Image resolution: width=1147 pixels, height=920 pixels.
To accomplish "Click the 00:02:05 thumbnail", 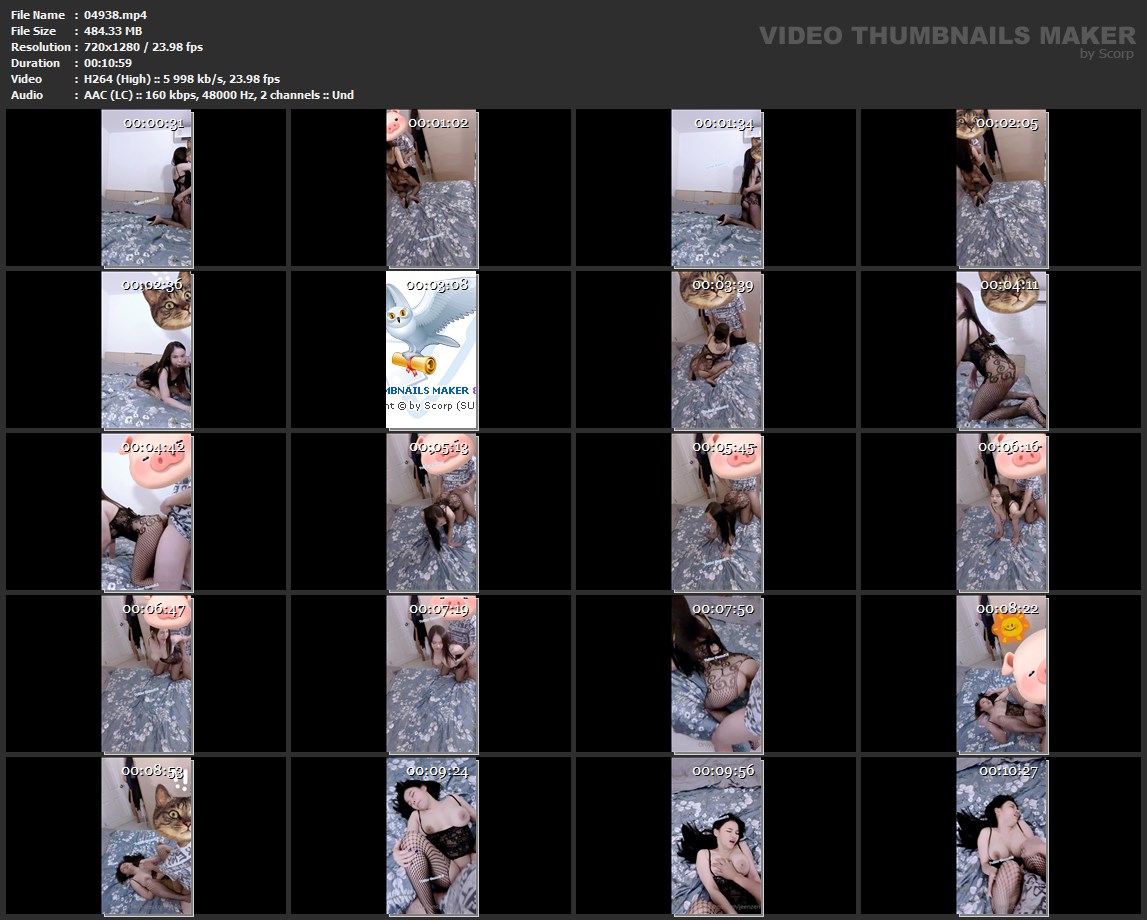I will pos(1001,188).
